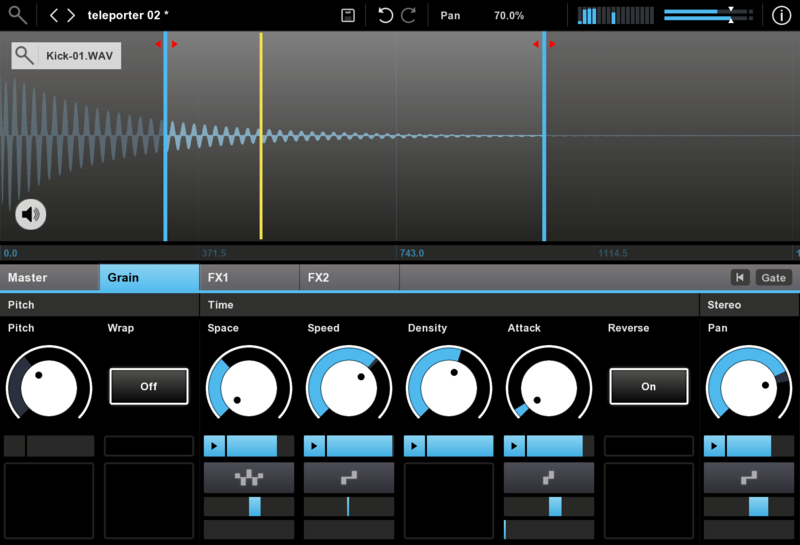Click the save preset disk icon
800x545 pixels.
[x=348, y=16]
